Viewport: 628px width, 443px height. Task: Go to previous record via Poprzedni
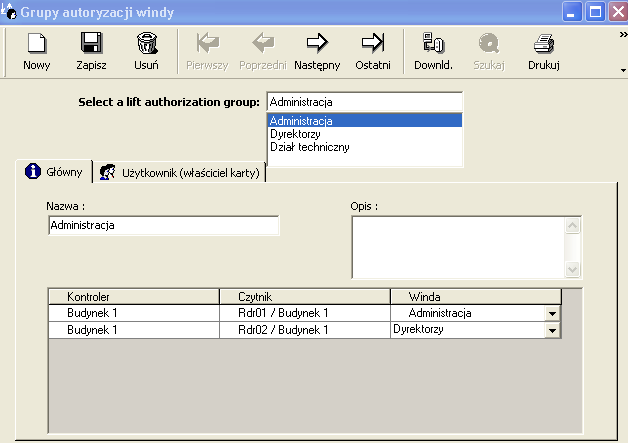[x=263, y=51]
